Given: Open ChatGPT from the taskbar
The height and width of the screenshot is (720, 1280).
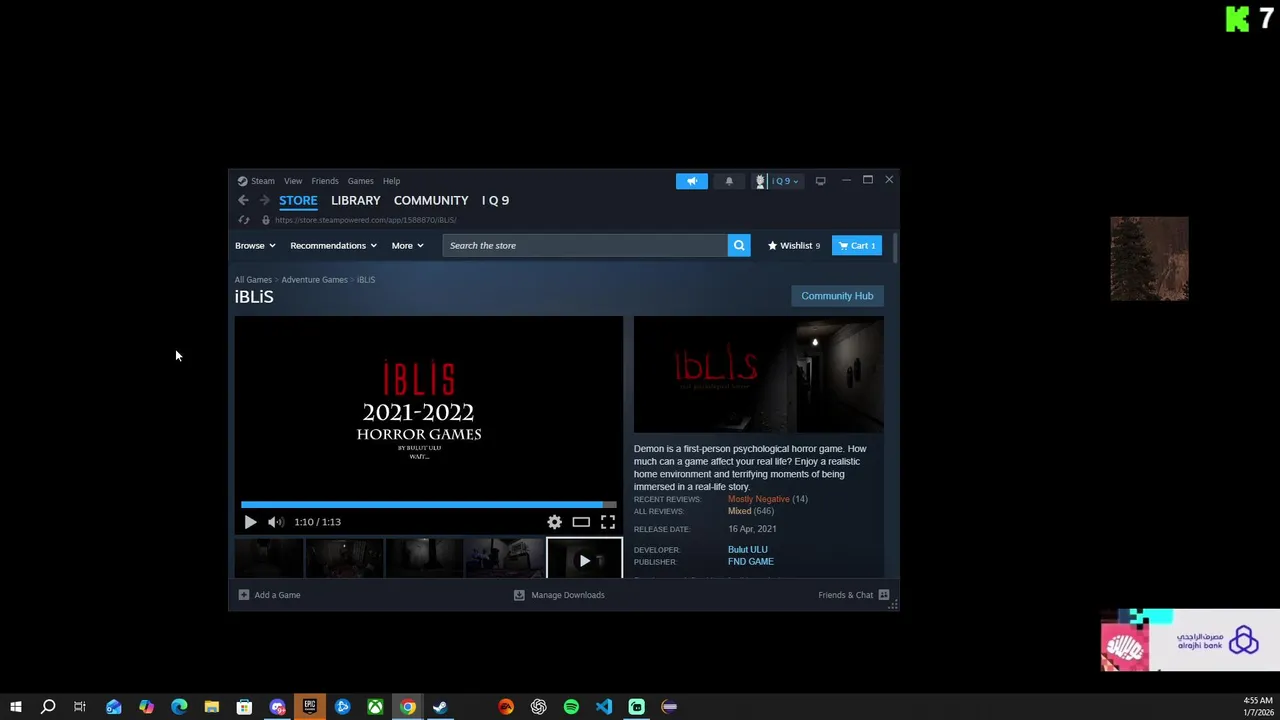Looking at the screenshot, I should click(539, 707).
